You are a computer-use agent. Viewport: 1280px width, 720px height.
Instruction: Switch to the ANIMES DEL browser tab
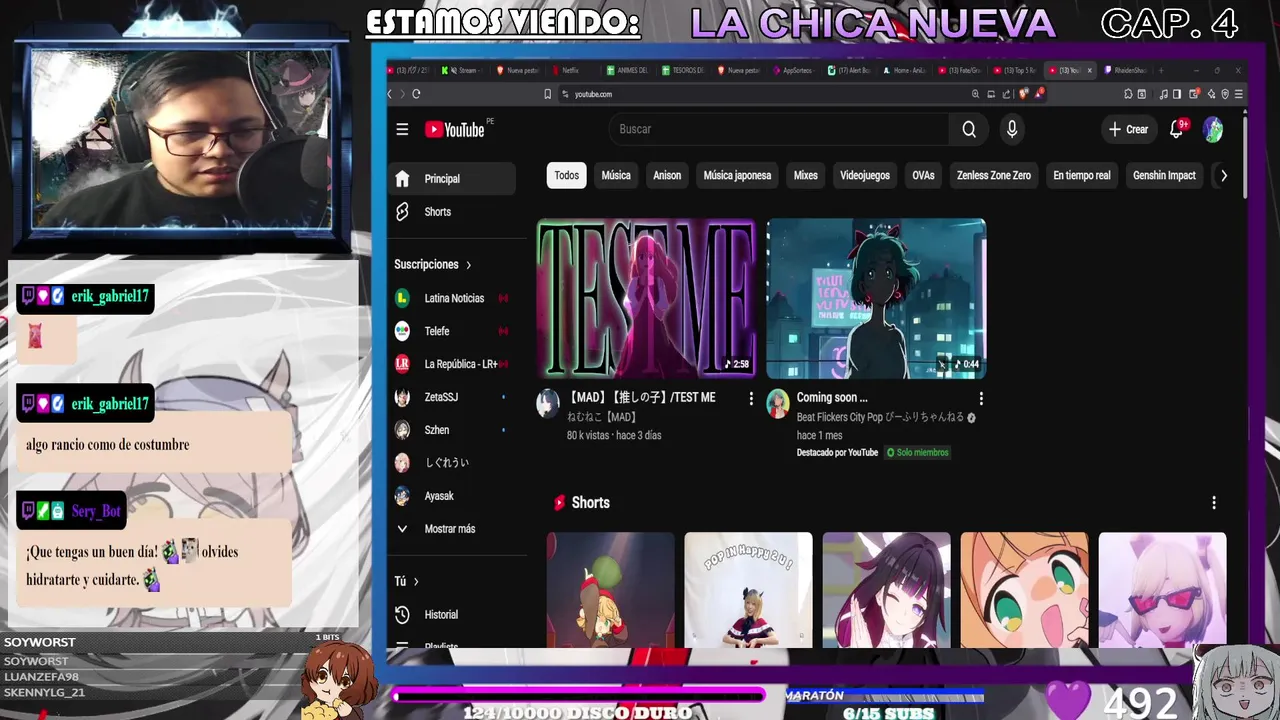[628, 71]
